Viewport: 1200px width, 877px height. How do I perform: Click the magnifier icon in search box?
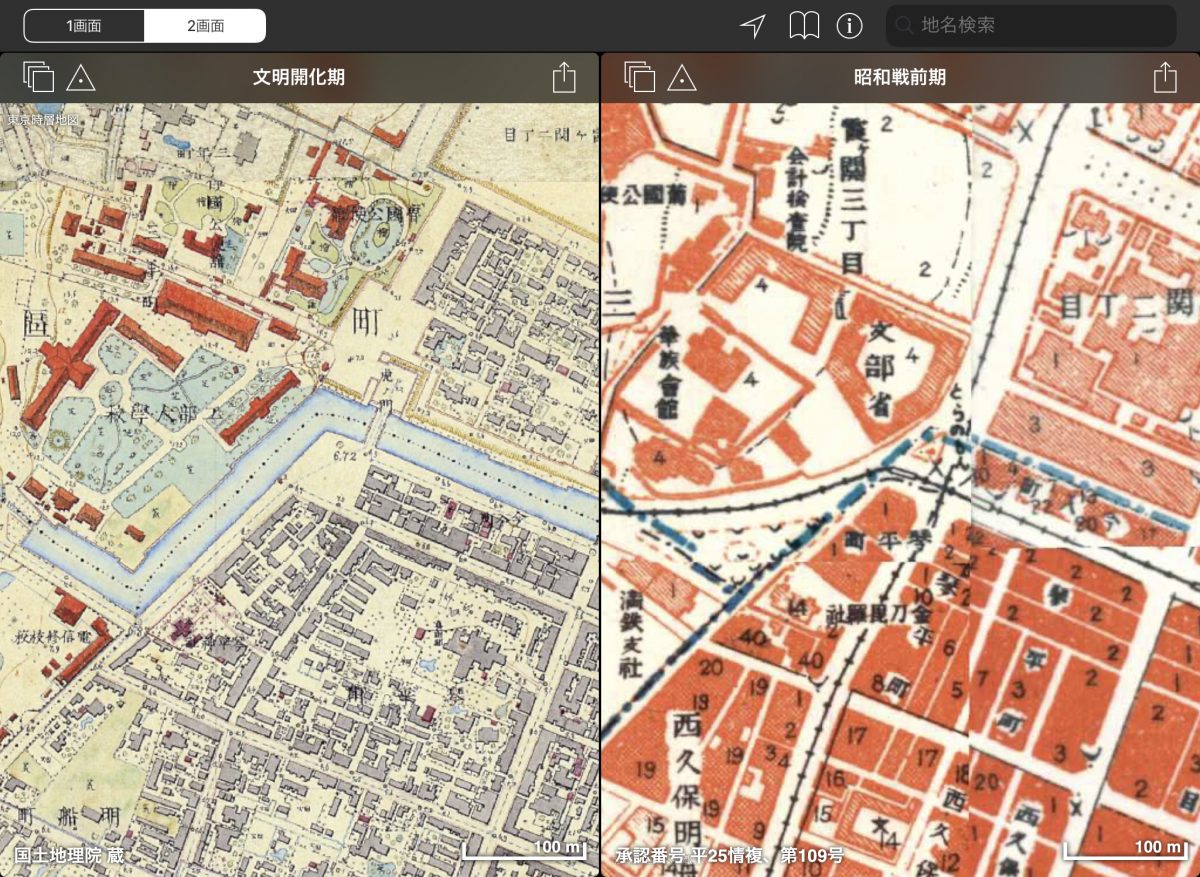(x=906, y=26)
